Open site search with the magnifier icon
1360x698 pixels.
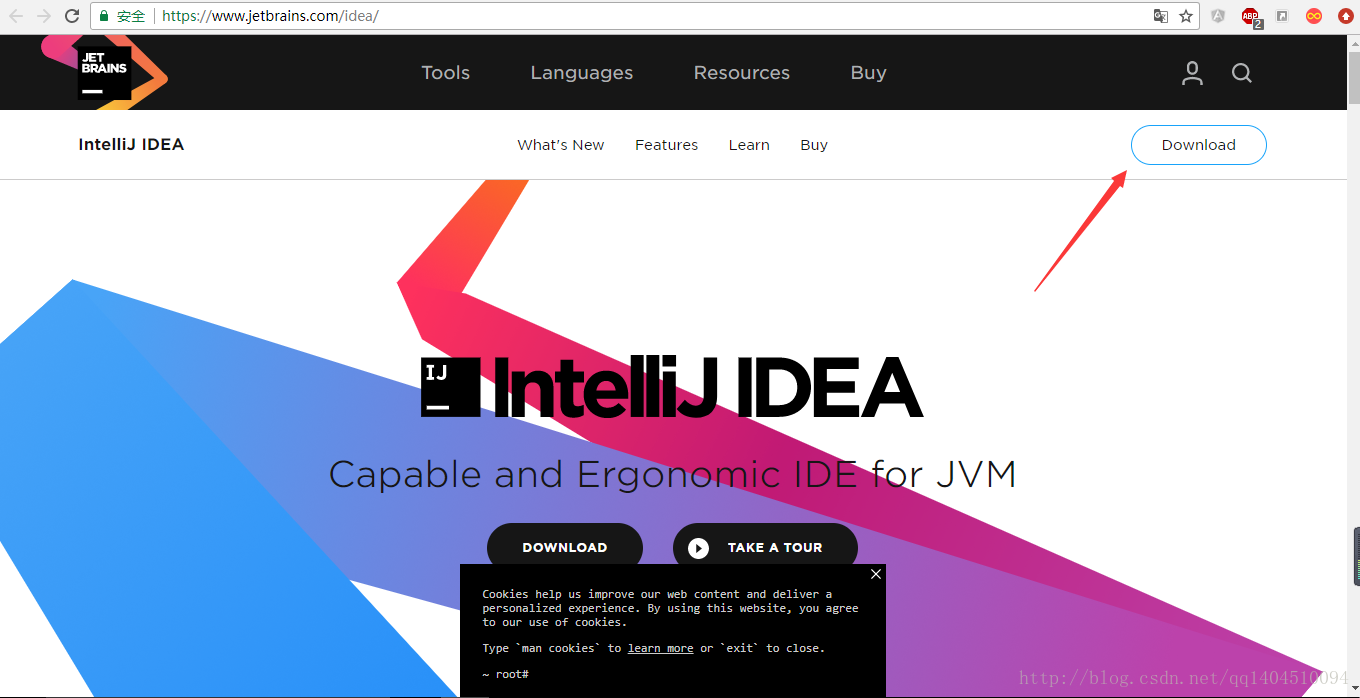(1242, 73)
